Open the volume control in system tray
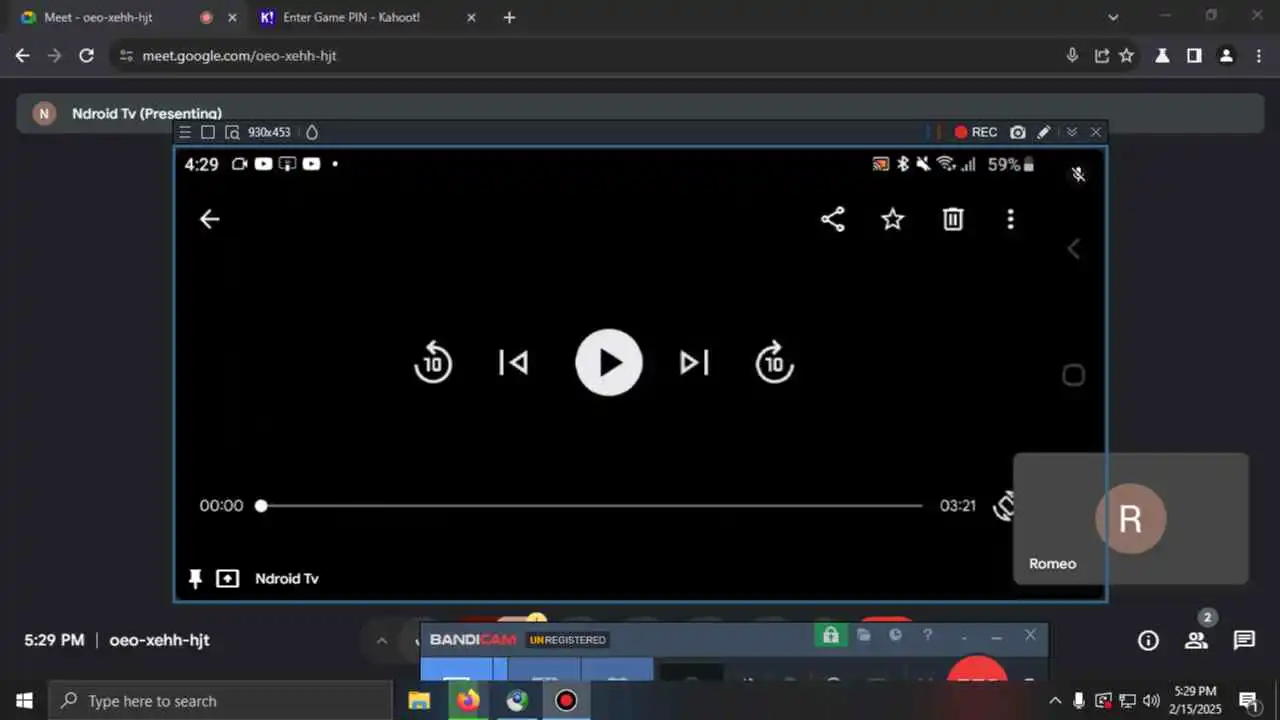 pos(1151,700)
